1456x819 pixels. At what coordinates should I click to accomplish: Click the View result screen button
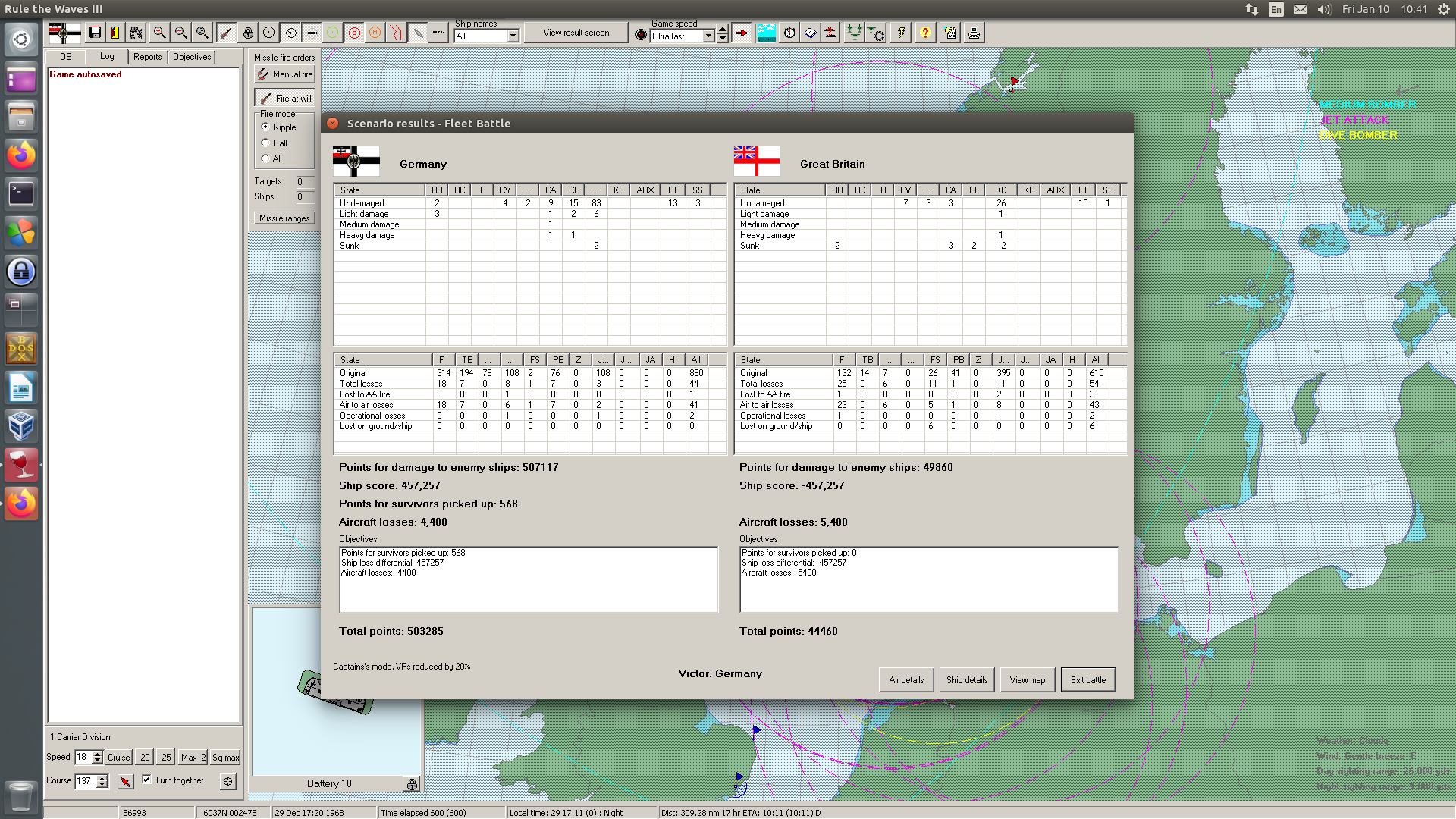tap(576, 33)
